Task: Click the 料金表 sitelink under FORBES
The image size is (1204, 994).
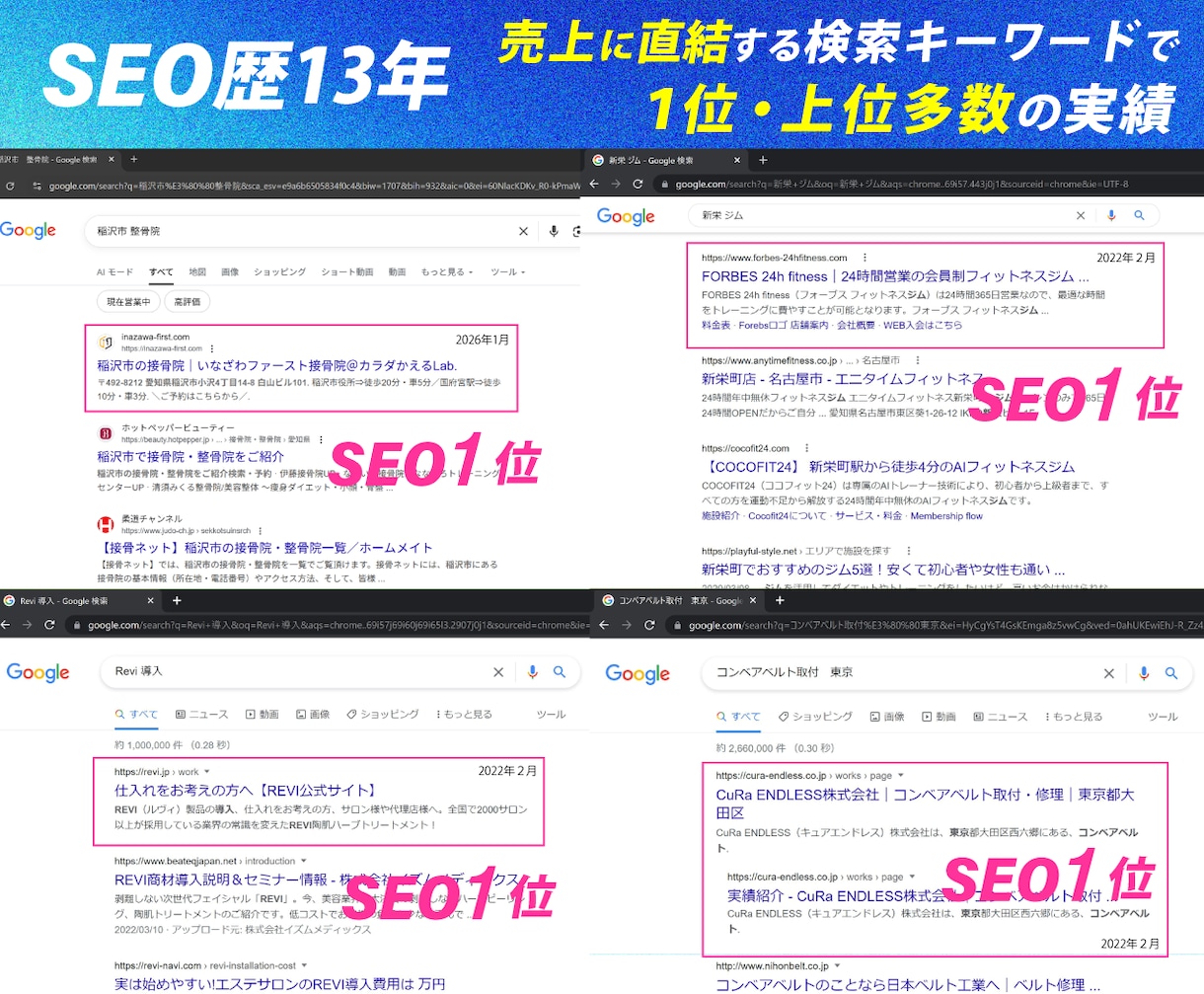Action: point(715,325)
